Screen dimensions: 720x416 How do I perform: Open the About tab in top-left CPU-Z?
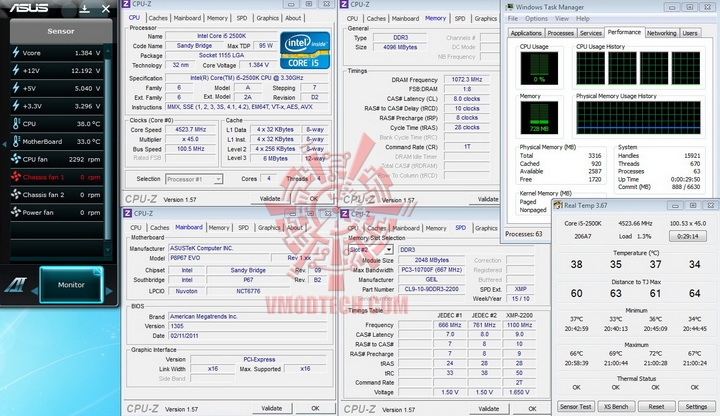click(x=293, y=18)
